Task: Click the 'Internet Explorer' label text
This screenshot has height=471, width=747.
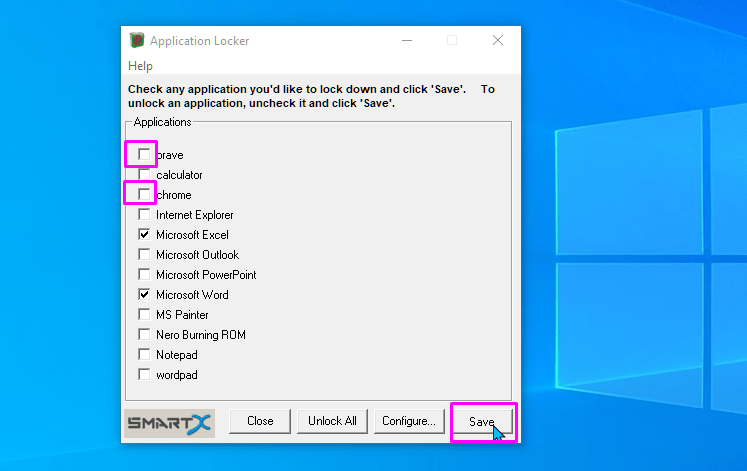Action: [x=194, y=215]
